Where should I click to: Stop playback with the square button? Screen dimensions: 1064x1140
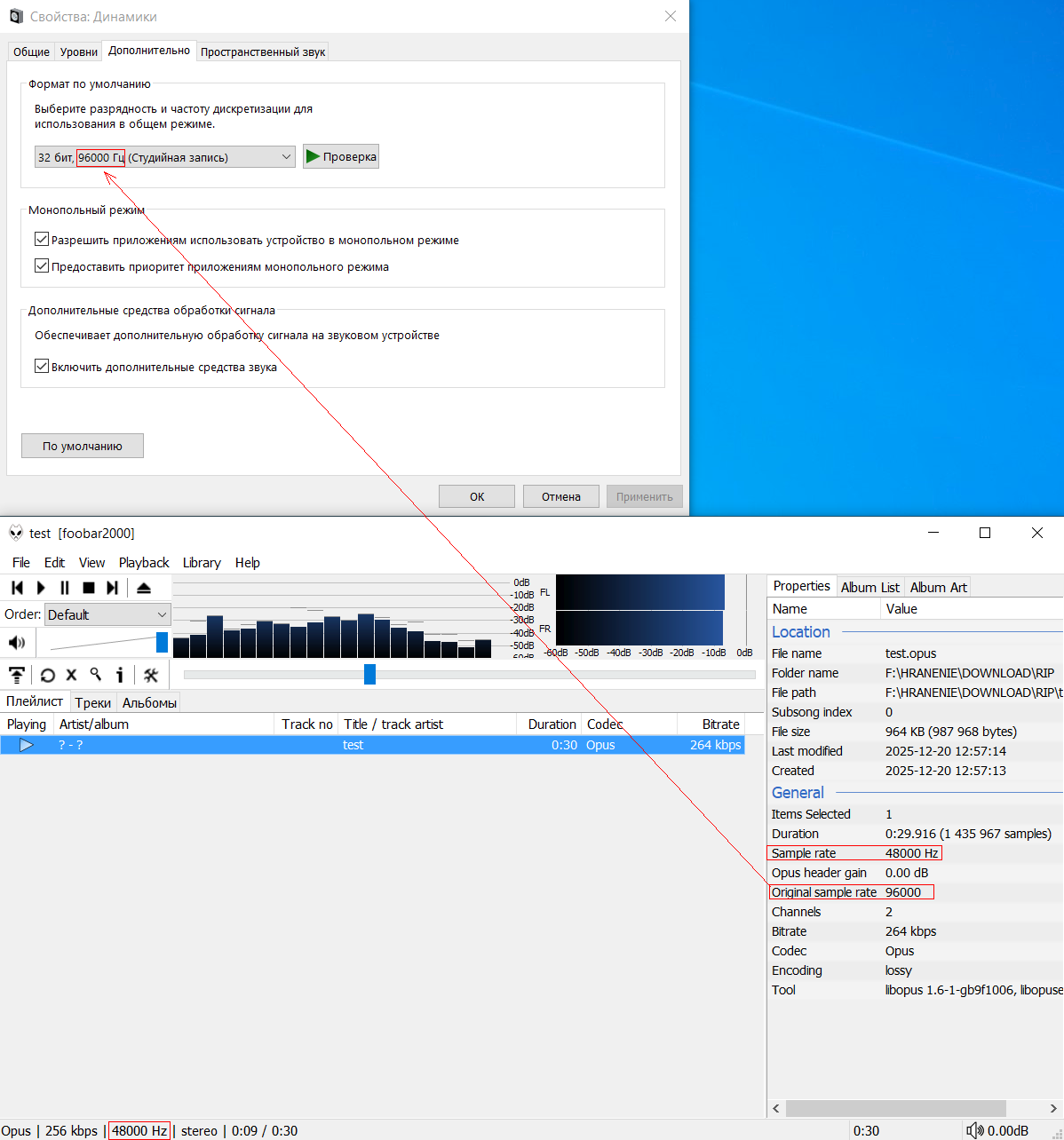click(x=89, y=588)
